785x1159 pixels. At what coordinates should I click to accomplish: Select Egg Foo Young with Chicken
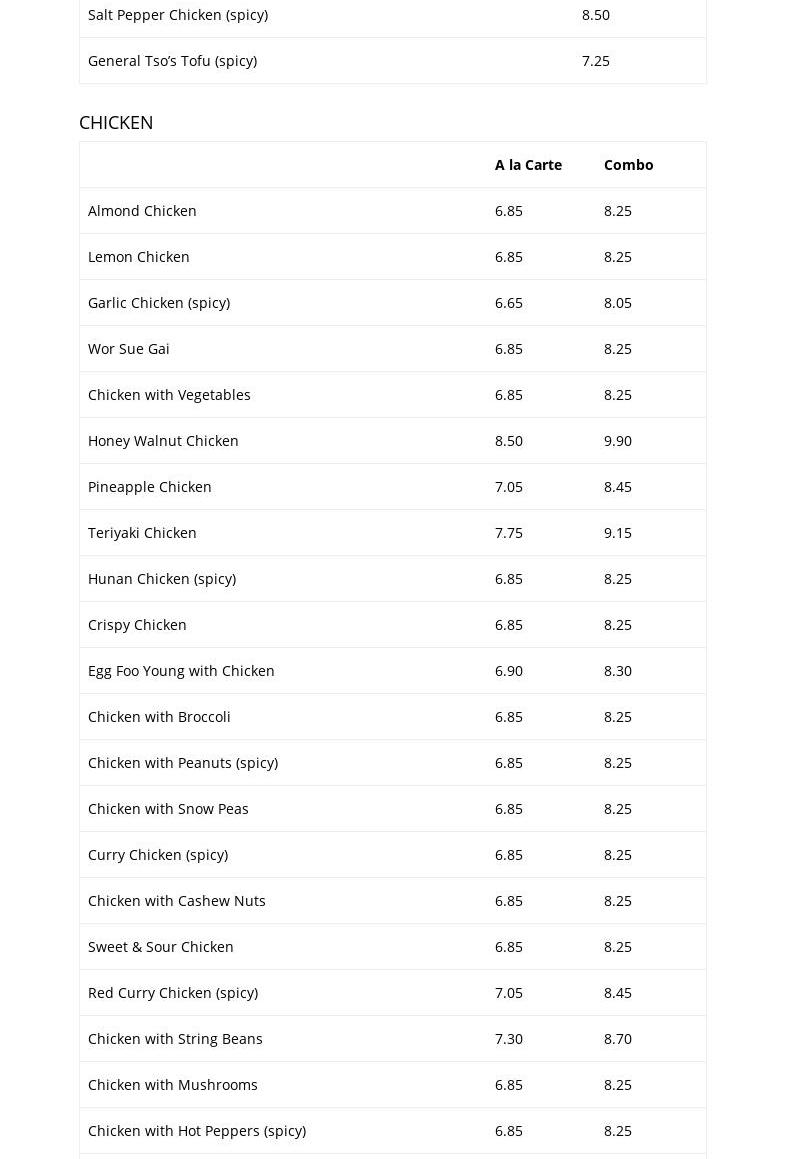pyautogui.click(x=181, y=670)
